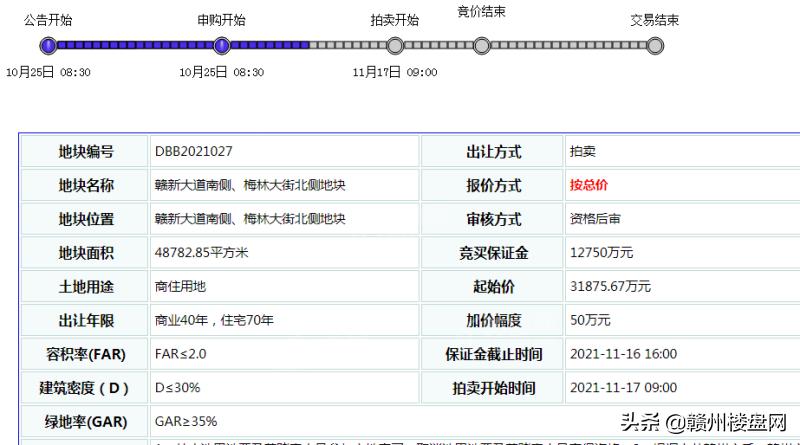Click the red 按总价 text
800x445 pixels.
click(589, 185)
